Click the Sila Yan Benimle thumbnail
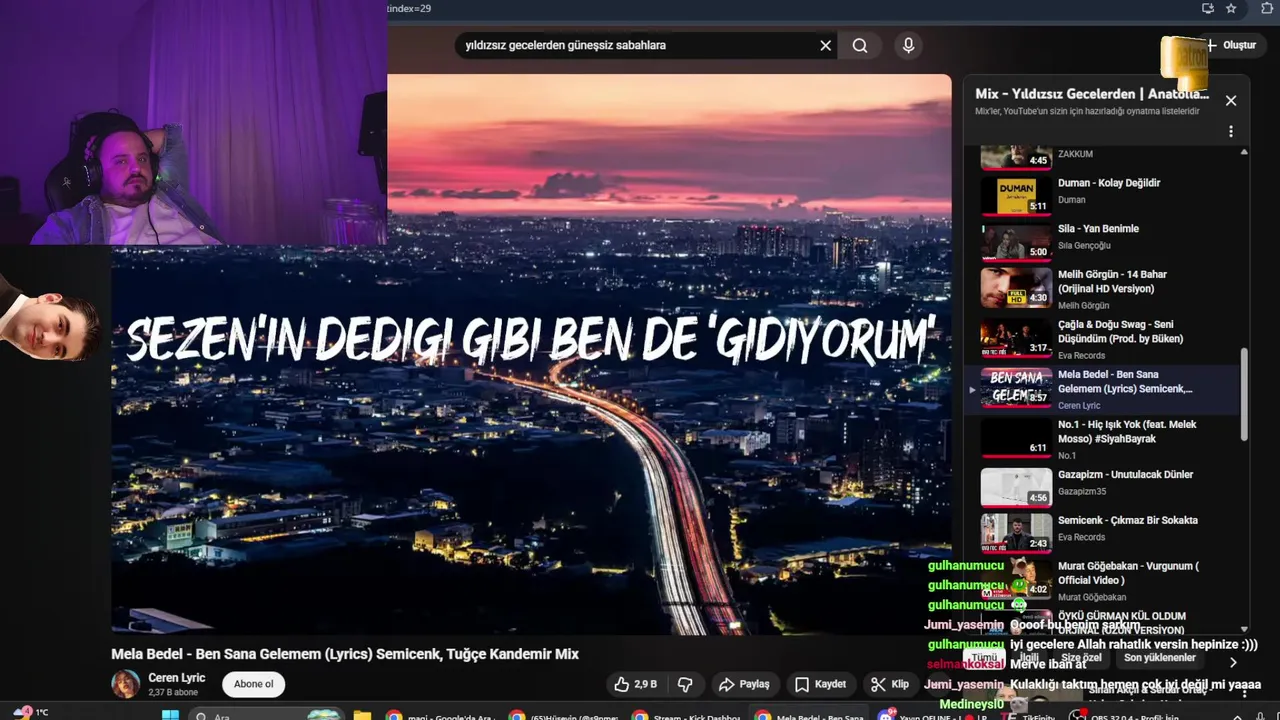This screenshot has width=1280, height=720. [x=1016, y=242]
